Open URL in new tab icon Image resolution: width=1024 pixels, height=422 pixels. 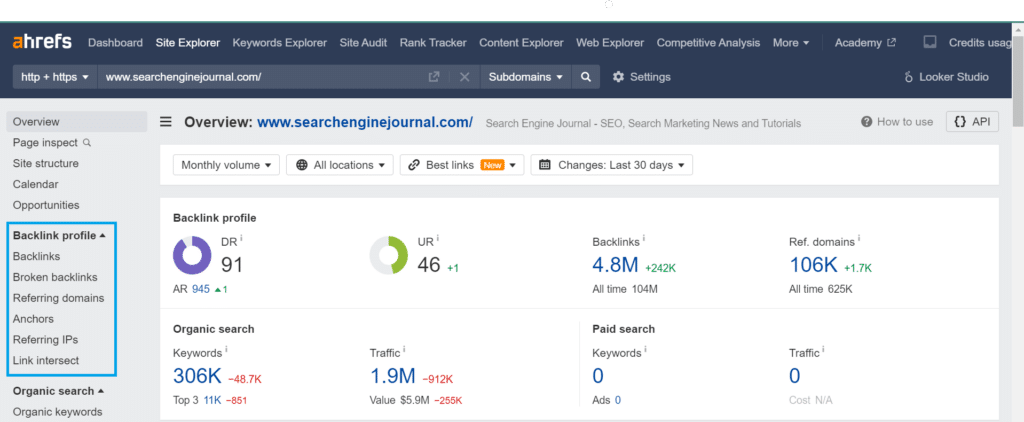pos(434,76)
